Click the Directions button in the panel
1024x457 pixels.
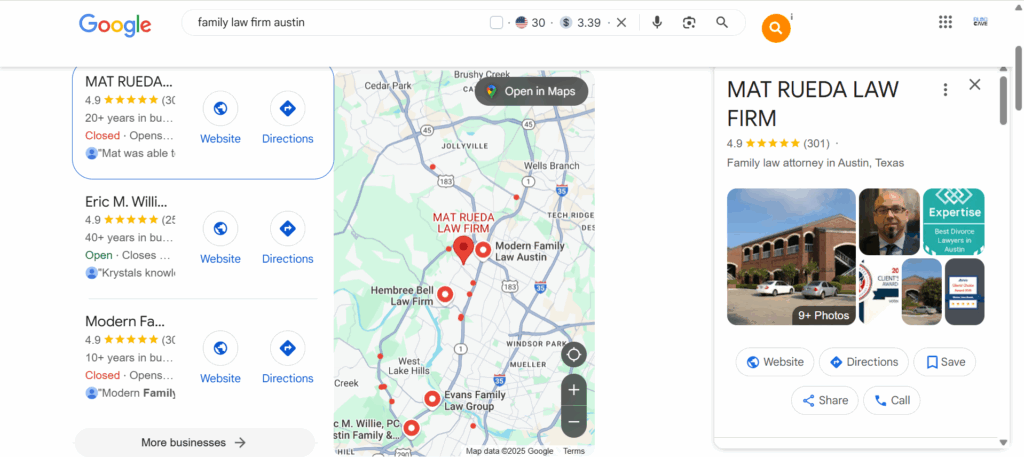[863, 362]
